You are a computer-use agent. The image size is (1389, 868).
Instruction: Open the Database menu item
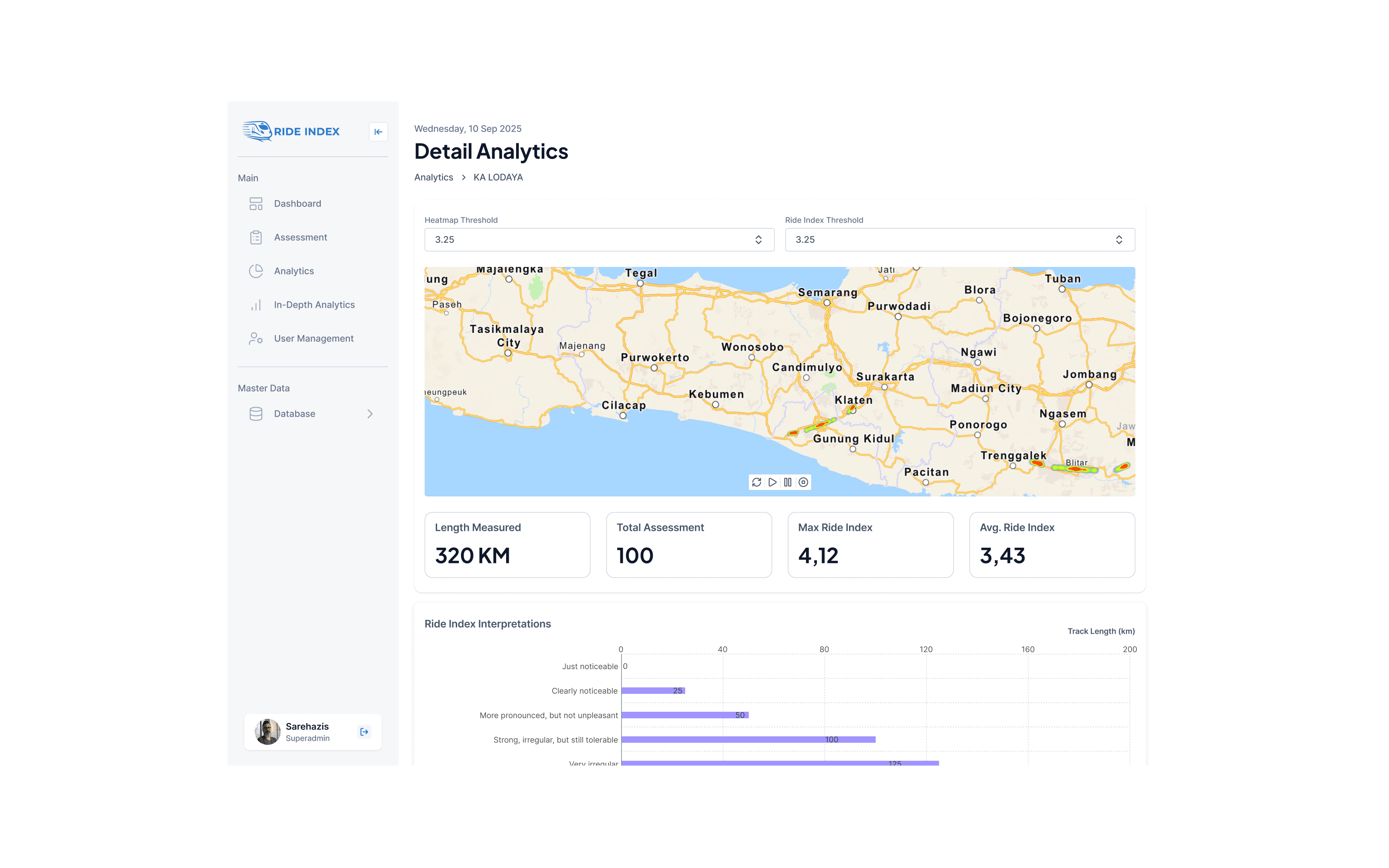(x=313, y=414)
